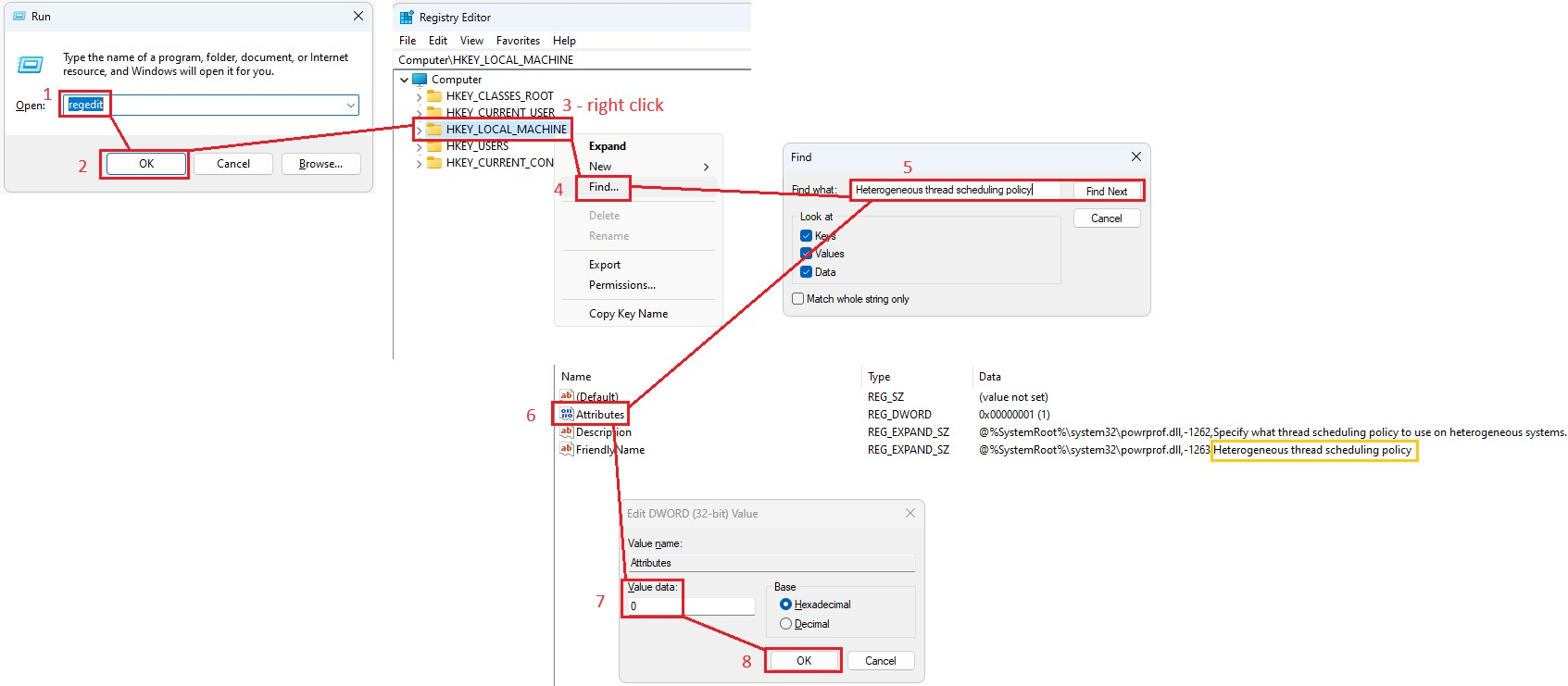The image size is (1568, 686).
Task: Select the Decimal base option
Action: pos(785,624)
